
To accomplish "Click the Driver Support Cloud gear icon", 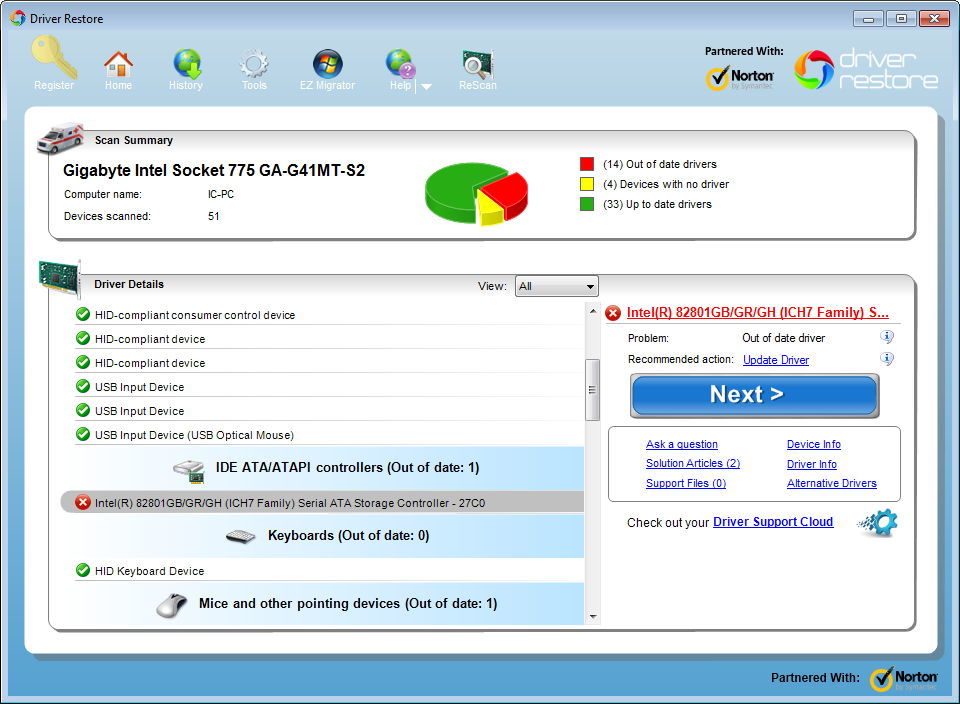I will [877, 522].
